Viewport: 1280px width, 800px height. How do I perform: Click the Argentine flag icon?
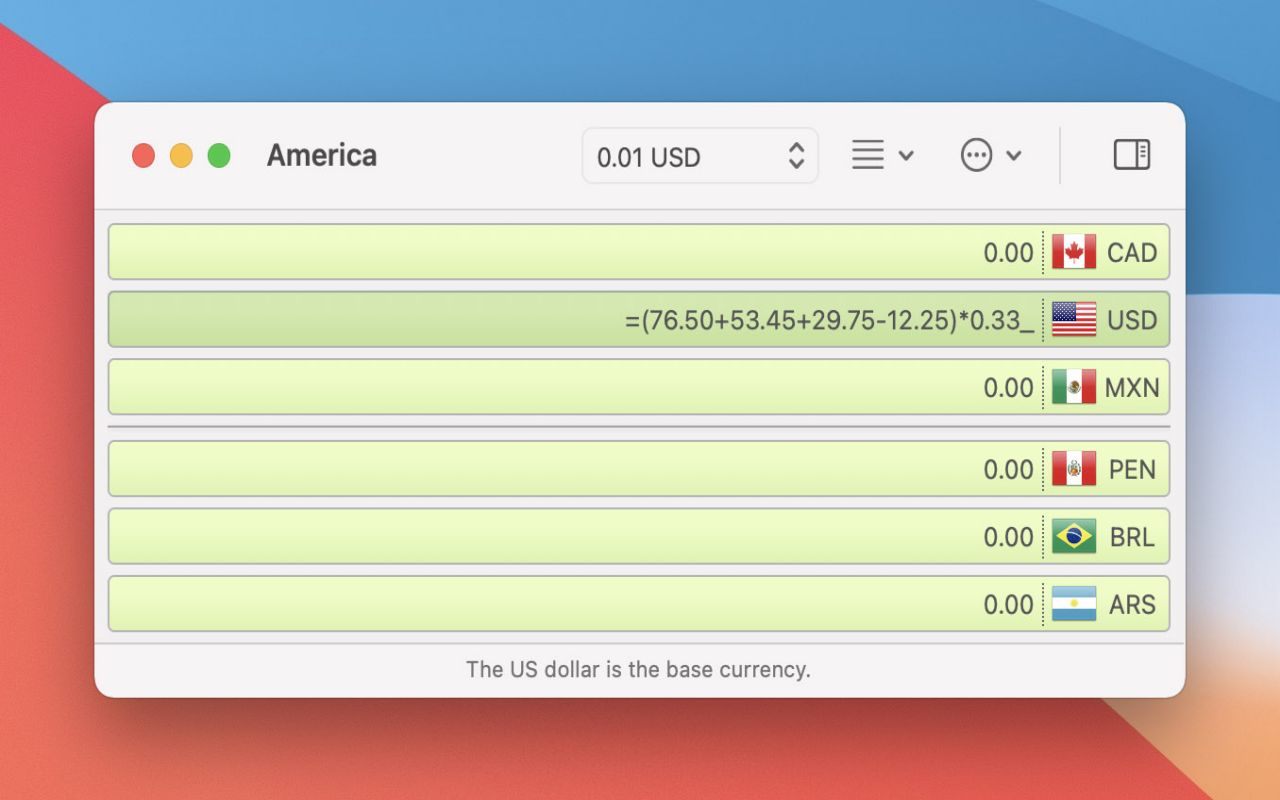pyautogui.click(x=1074, y=604)
